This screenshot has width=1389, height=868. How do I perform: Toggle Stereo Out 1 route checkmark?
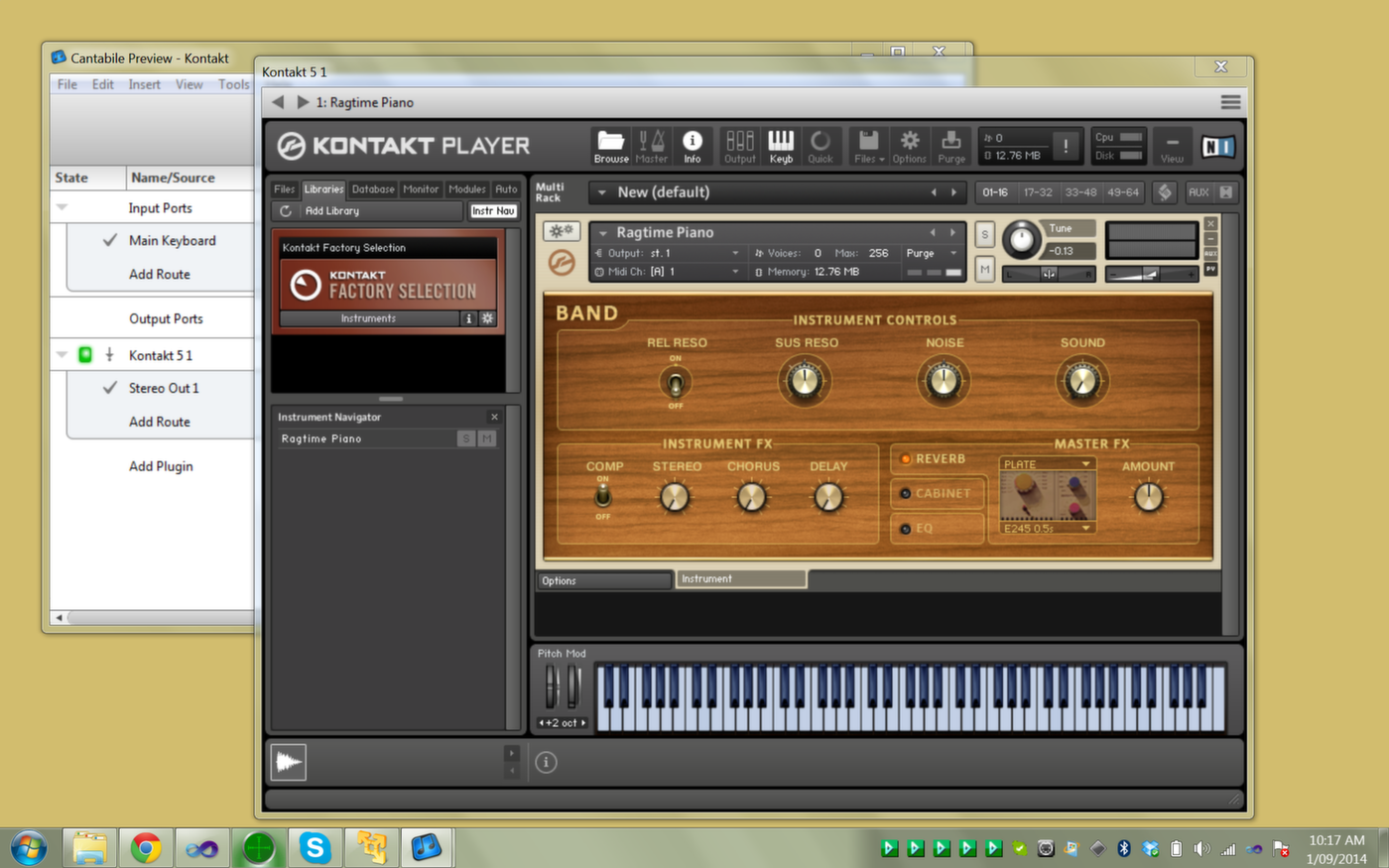pos(110,388)
